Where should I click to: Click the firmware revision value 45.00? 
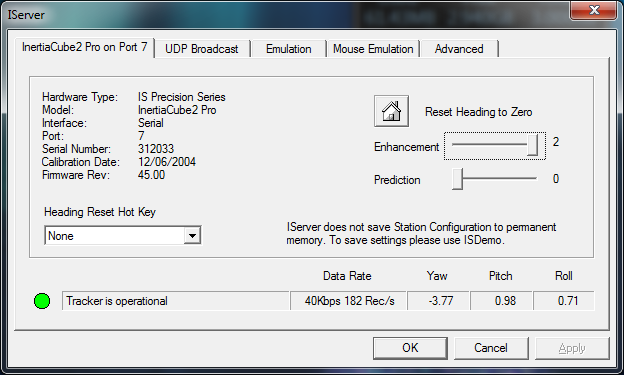point(151,175)
